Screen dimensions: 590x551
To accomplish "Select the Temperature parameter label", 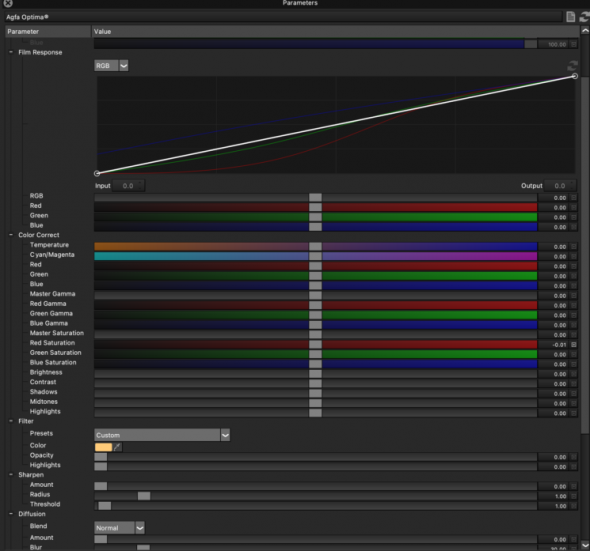I will tap(49, 245).
